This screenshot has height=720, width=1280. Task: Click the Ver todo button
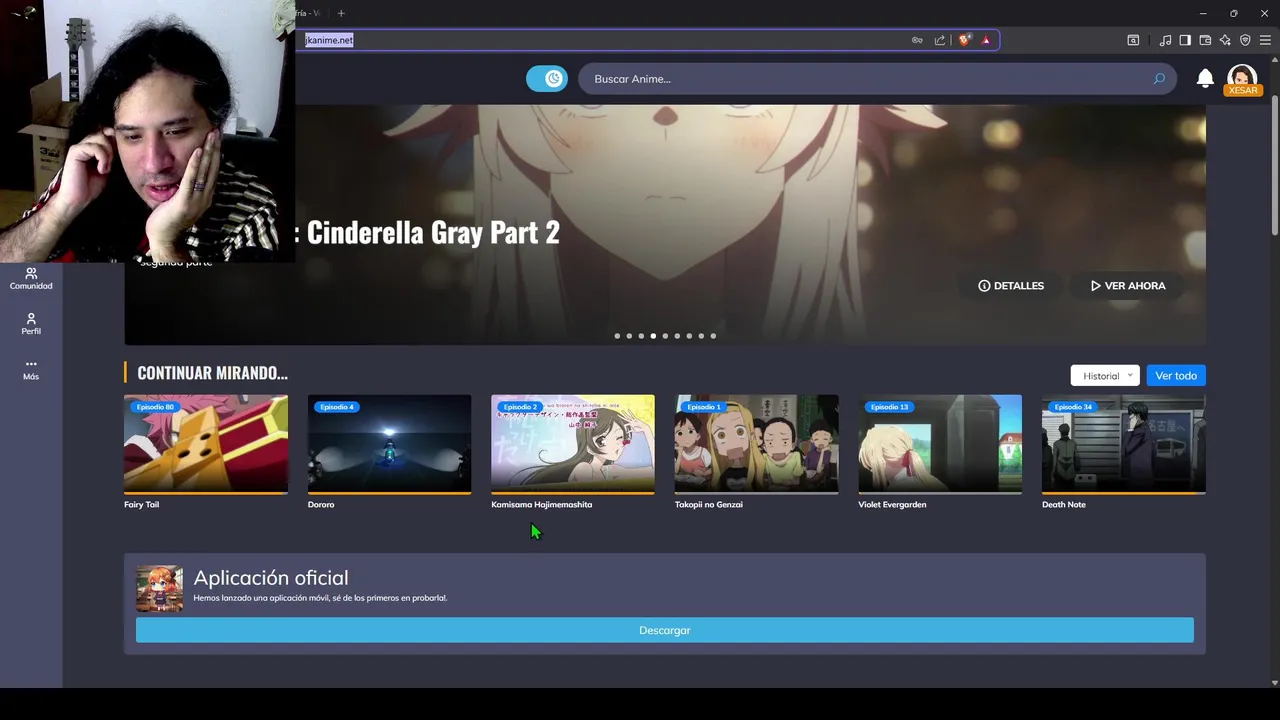tap(1176, 376)
